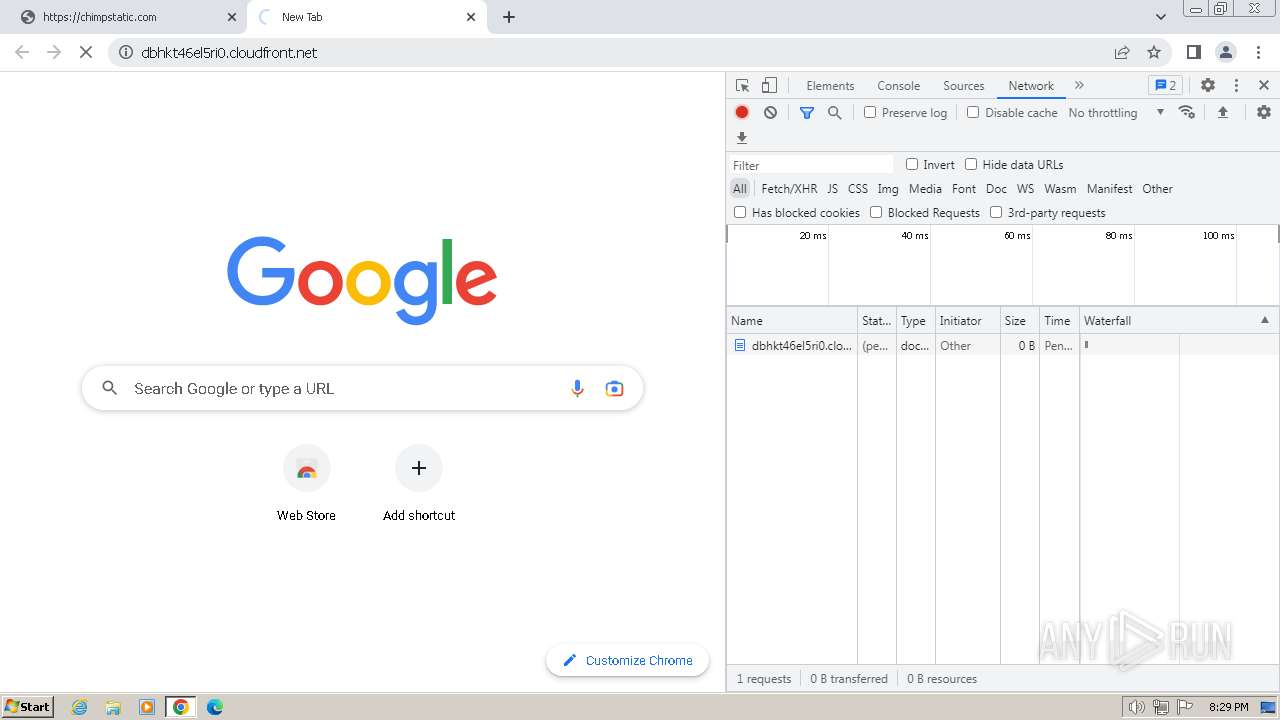Switch to the Elements tab

[830, 86]
